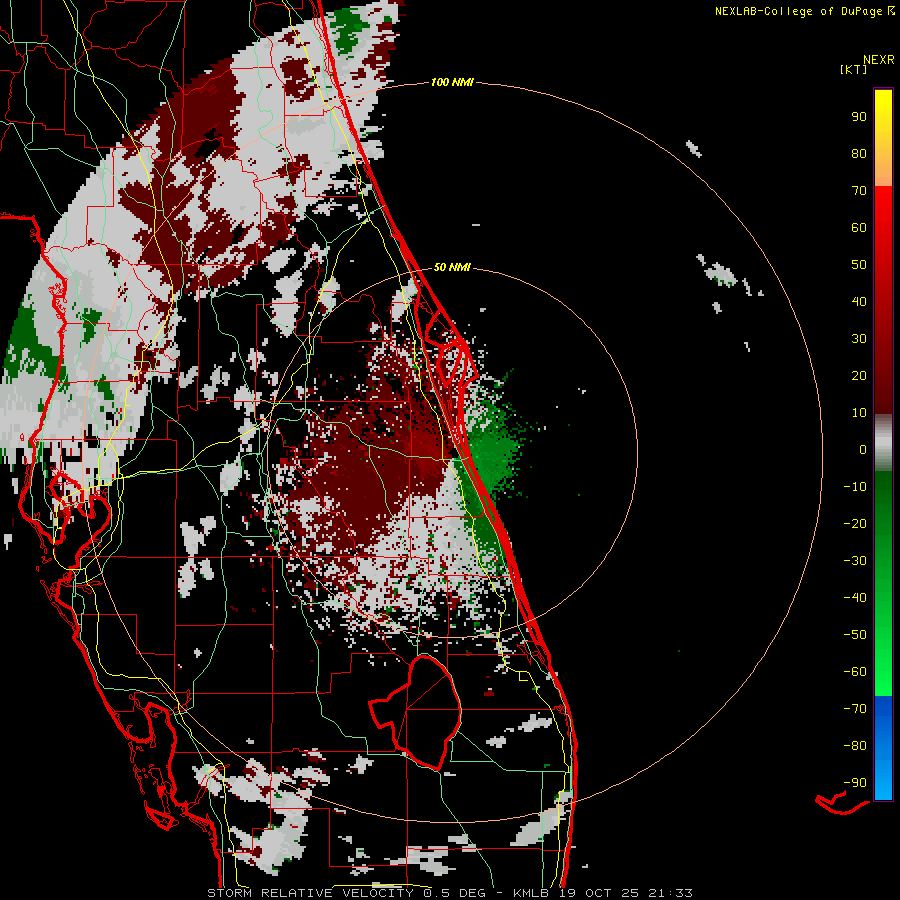The width and height of the screenshot is (900, 900).
Task: Click the -30 knot scale value
Action: point(855,561)
